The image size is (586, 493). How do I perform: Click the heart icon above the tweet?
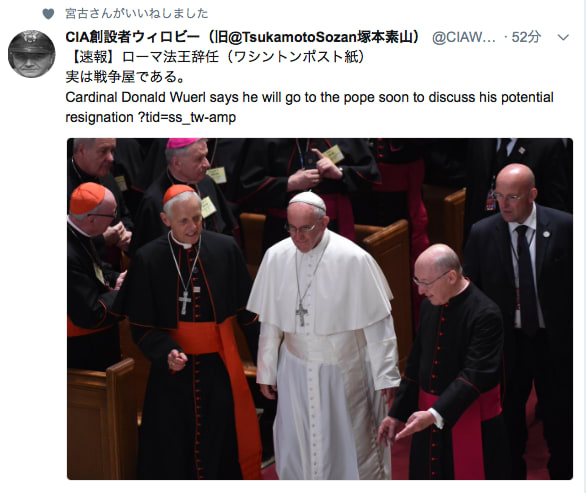(48, 14)
